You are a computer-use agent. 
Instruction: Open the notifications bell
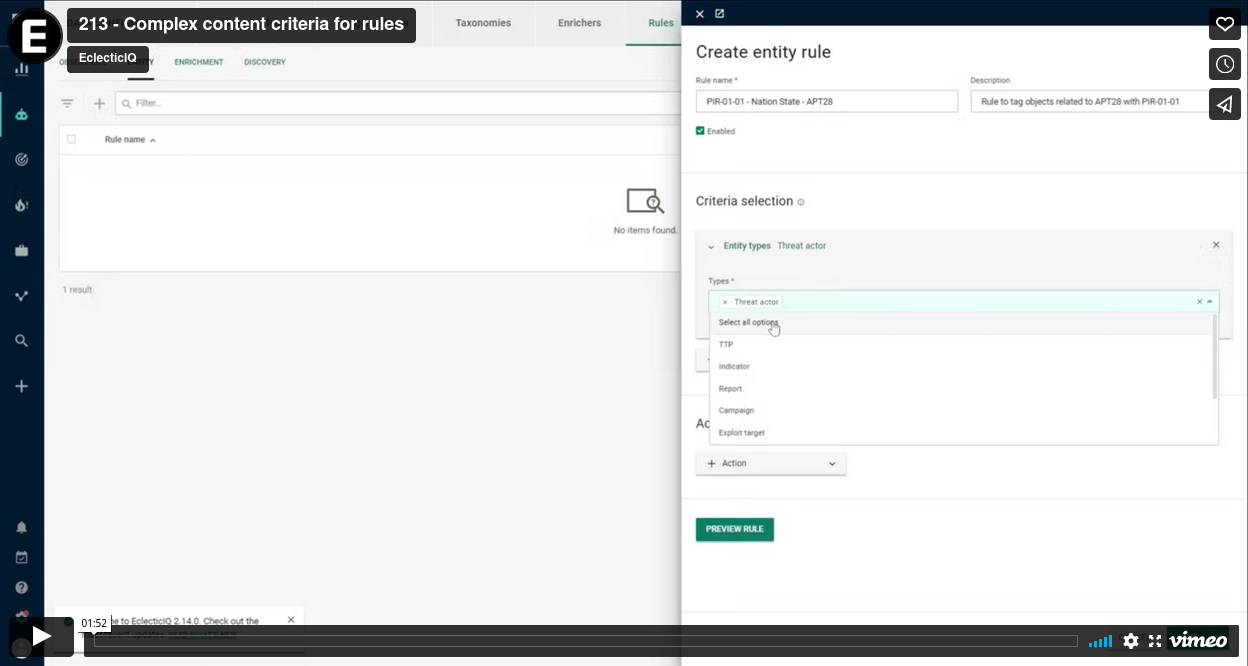click(x=22, y=527)
